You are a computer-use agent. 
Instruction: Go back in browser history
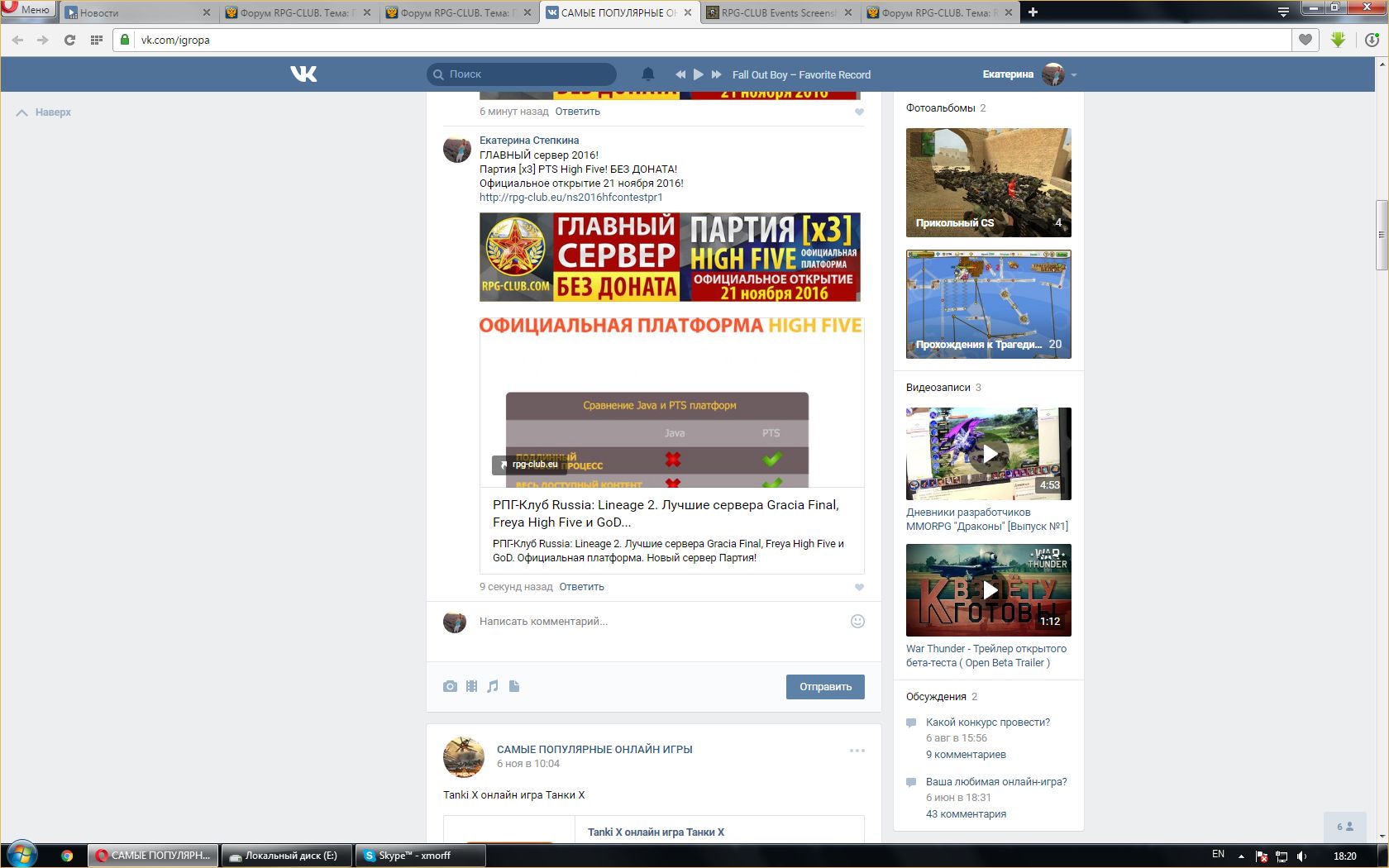tap(17, 40)
